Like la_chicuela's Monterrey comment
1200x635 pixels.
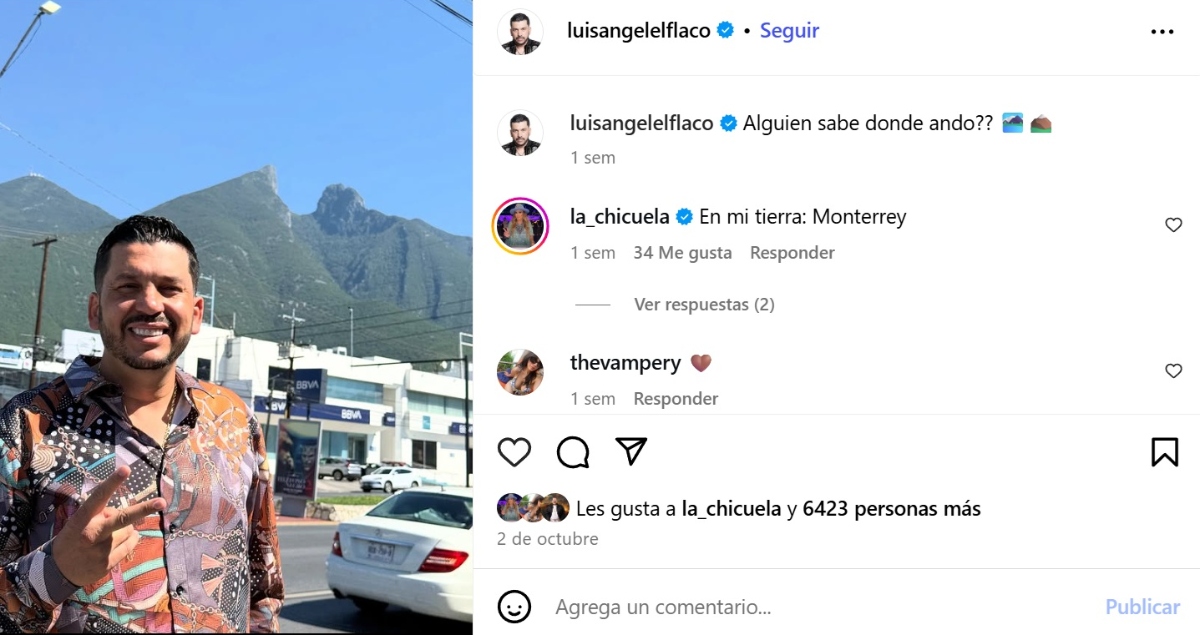pos(1173,226)
